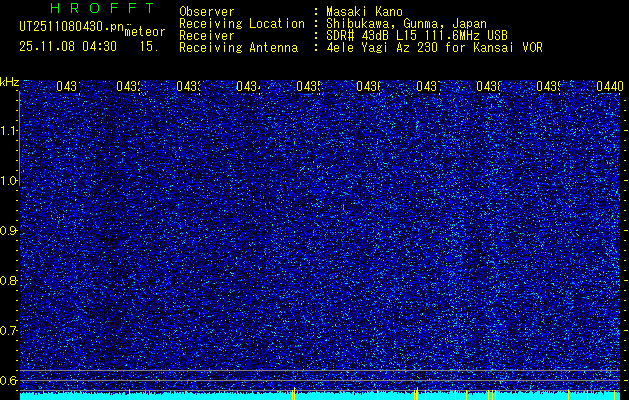Click the word meteor under the file name
Screen dimensions: 629x400
[145, 31]
